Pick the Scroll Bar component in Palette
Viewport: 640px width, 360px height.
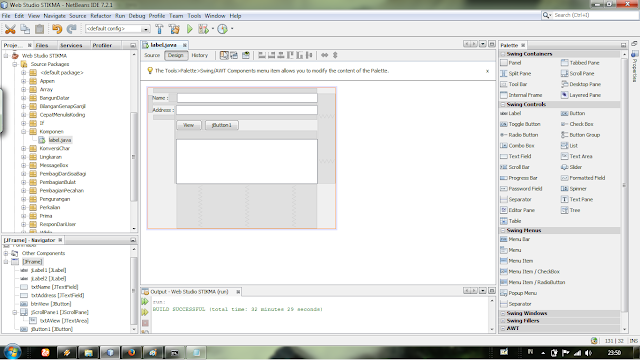tap(515, 167)
